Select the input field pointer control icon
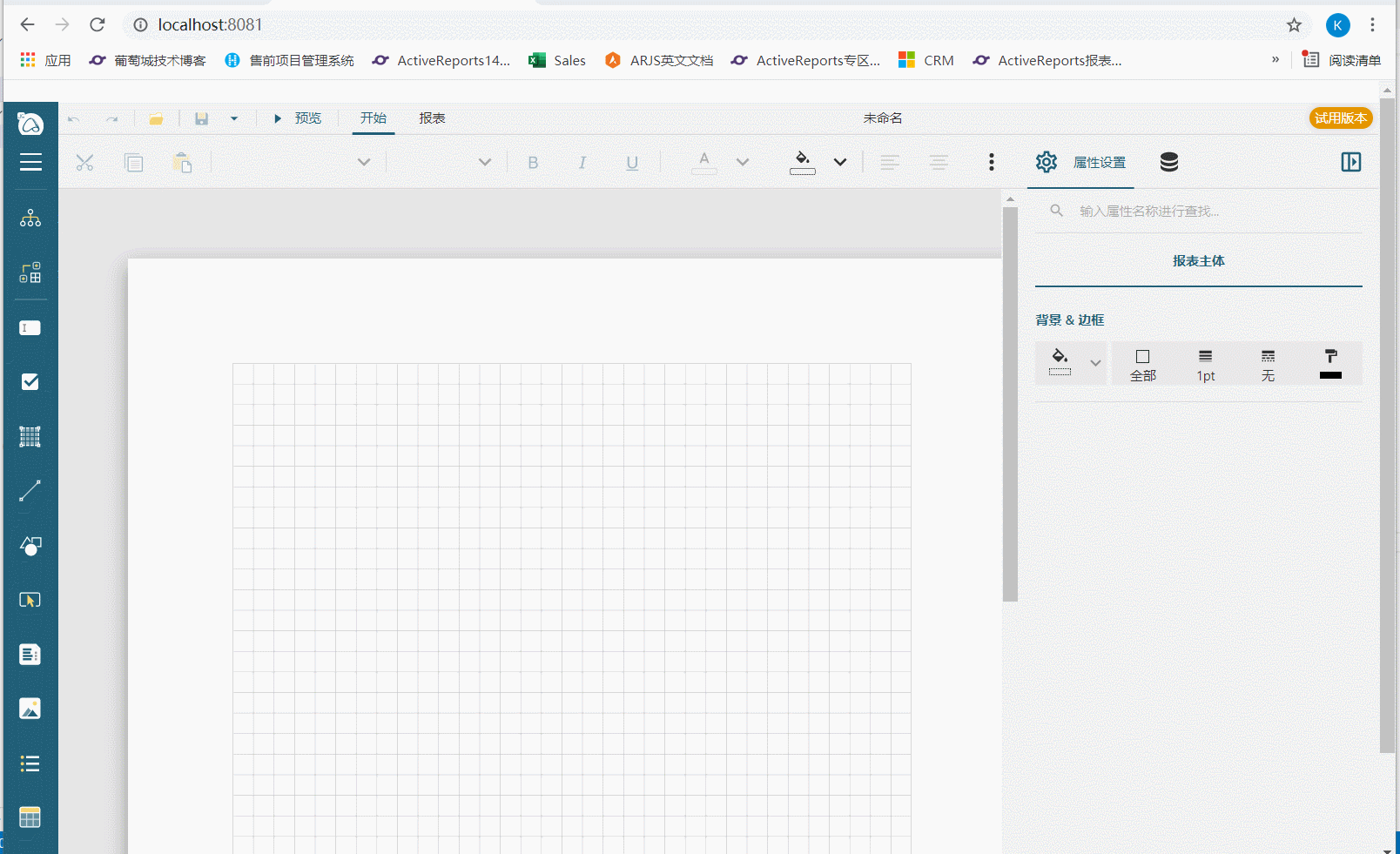 coord(30,600)
